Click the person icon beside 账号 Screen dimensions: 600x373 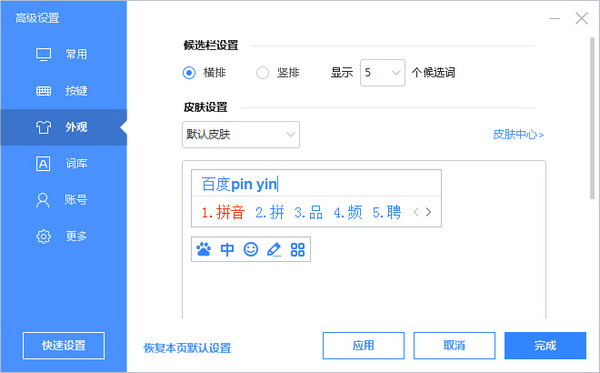(42, 200)
